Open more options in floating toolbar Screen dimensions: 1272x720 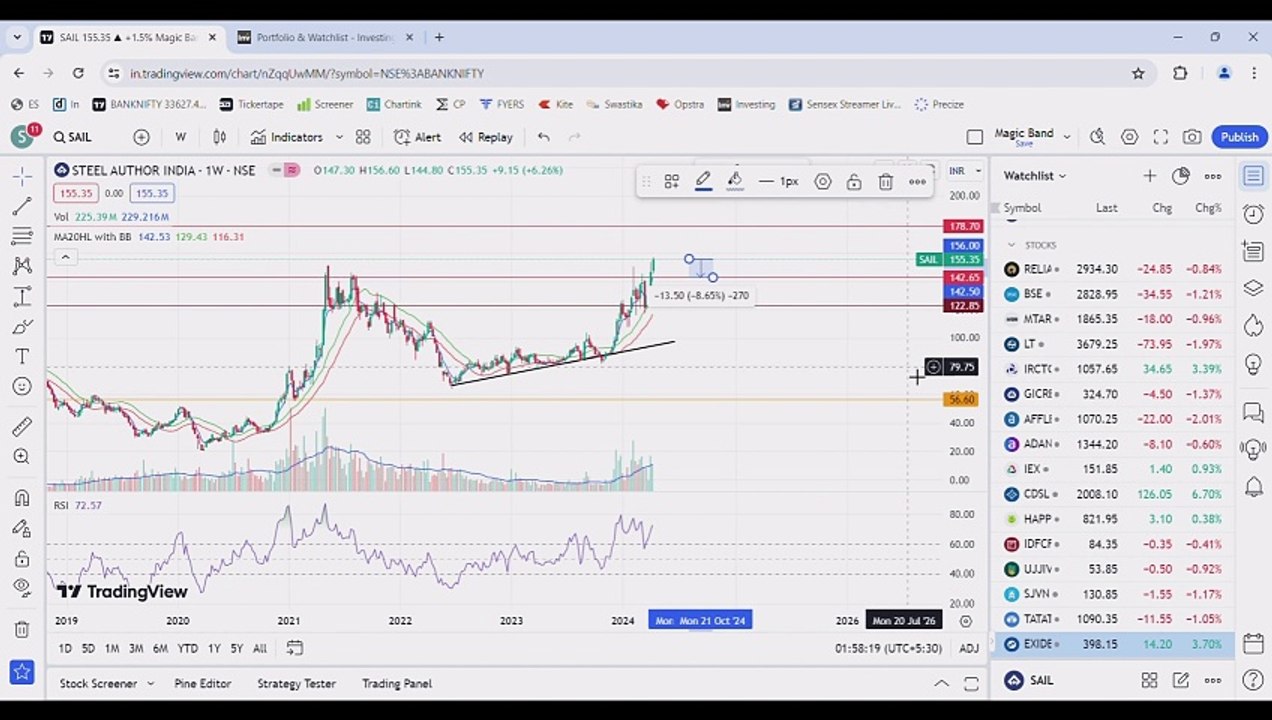(917, 182)
